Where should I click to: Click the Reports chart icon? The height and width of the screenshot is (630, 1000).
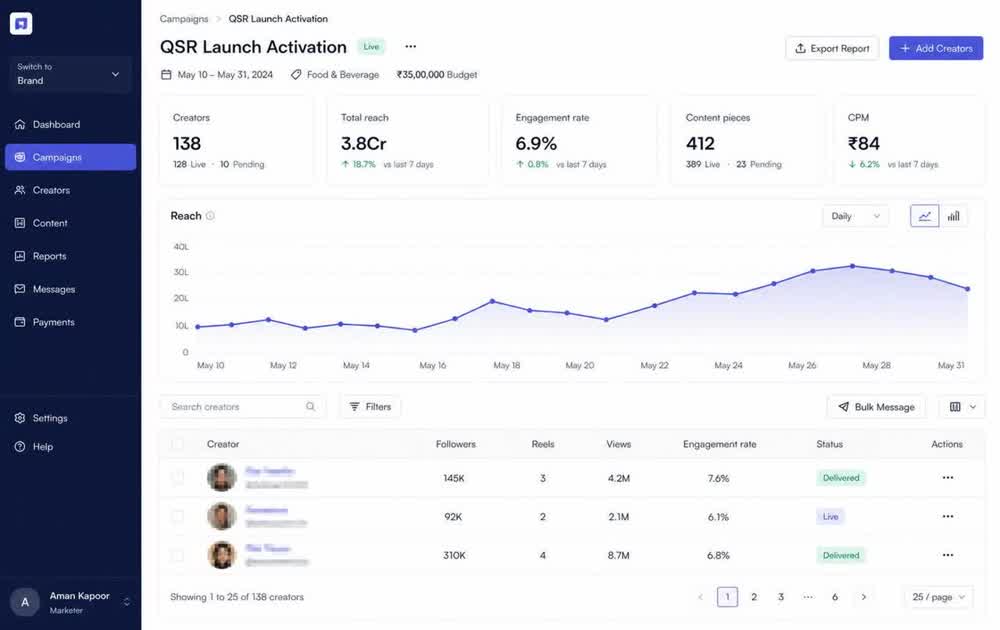pos(20,256)
